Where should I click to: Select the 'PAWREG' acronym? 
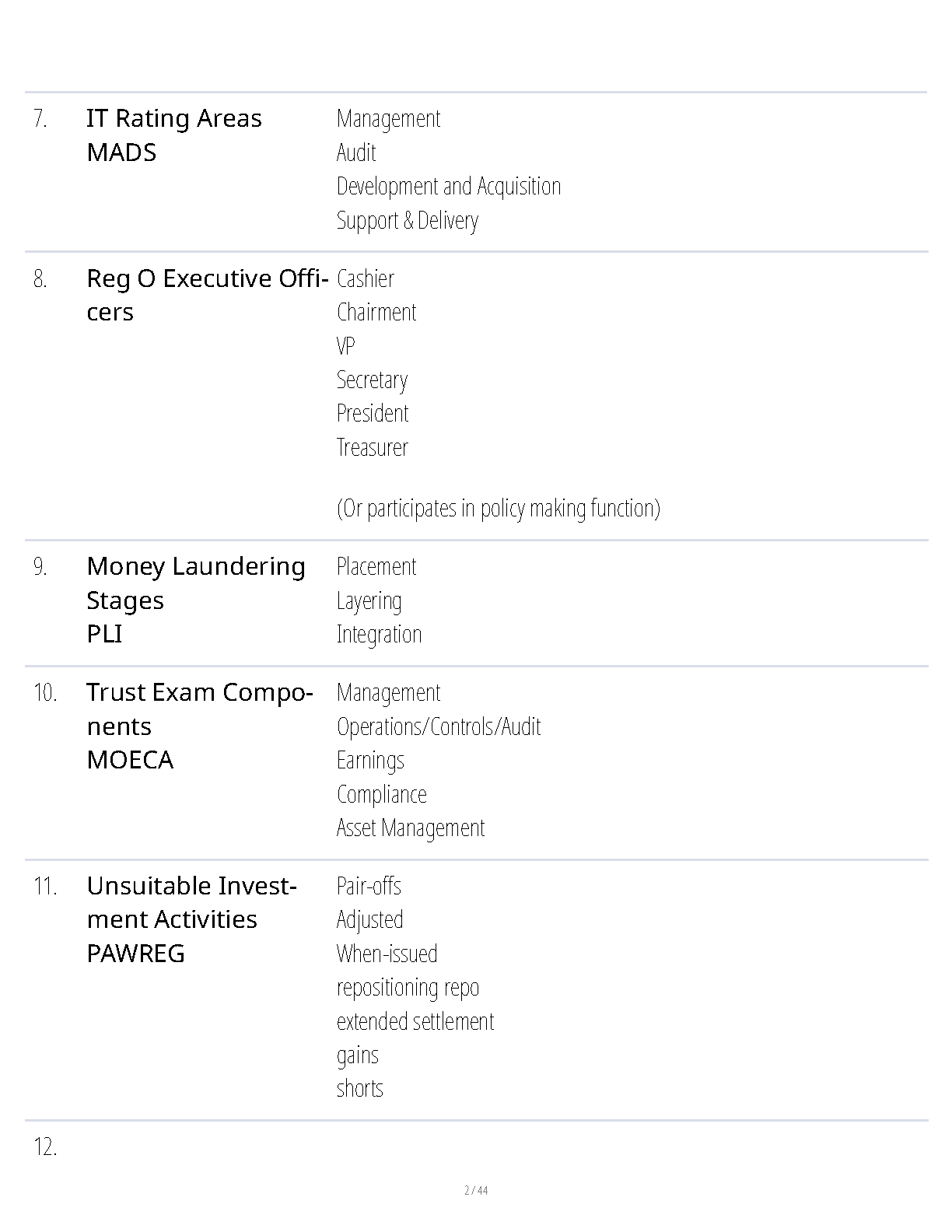[x=135, y=954]
